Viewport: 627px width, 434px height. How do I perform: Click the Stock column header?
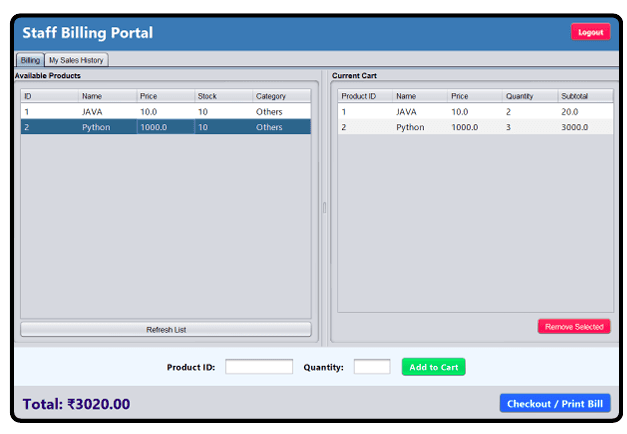click(x=223, y=96)
